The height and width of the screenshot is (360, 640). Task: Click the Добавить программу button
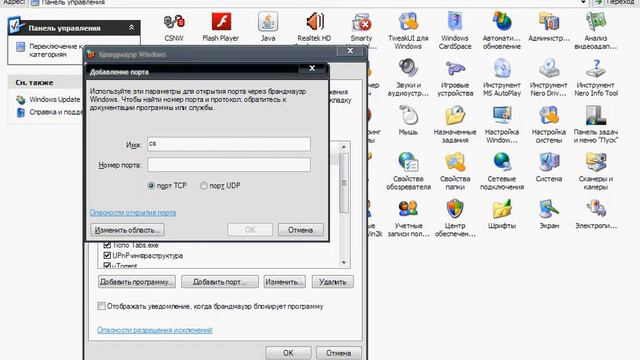point(137,282)
